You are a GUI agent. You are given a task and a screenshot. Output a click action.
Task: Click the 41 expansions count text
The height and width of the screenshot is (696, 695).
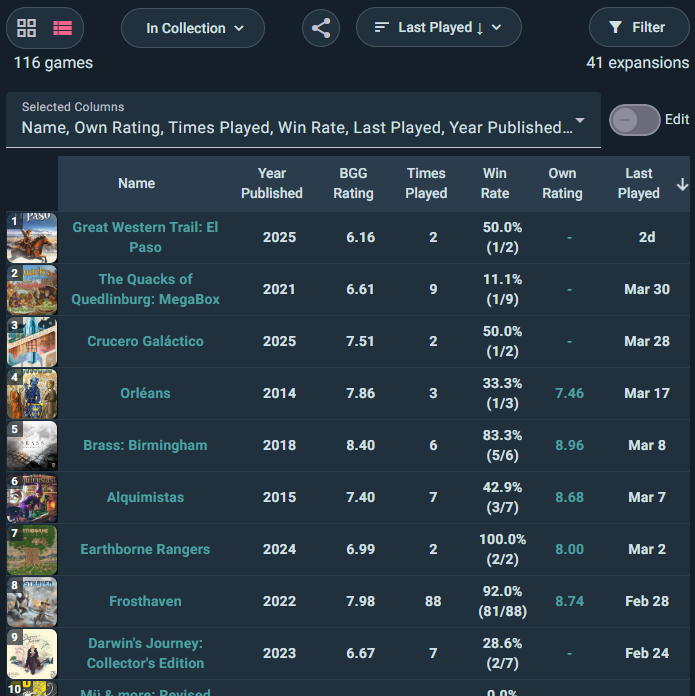[638, 63]
